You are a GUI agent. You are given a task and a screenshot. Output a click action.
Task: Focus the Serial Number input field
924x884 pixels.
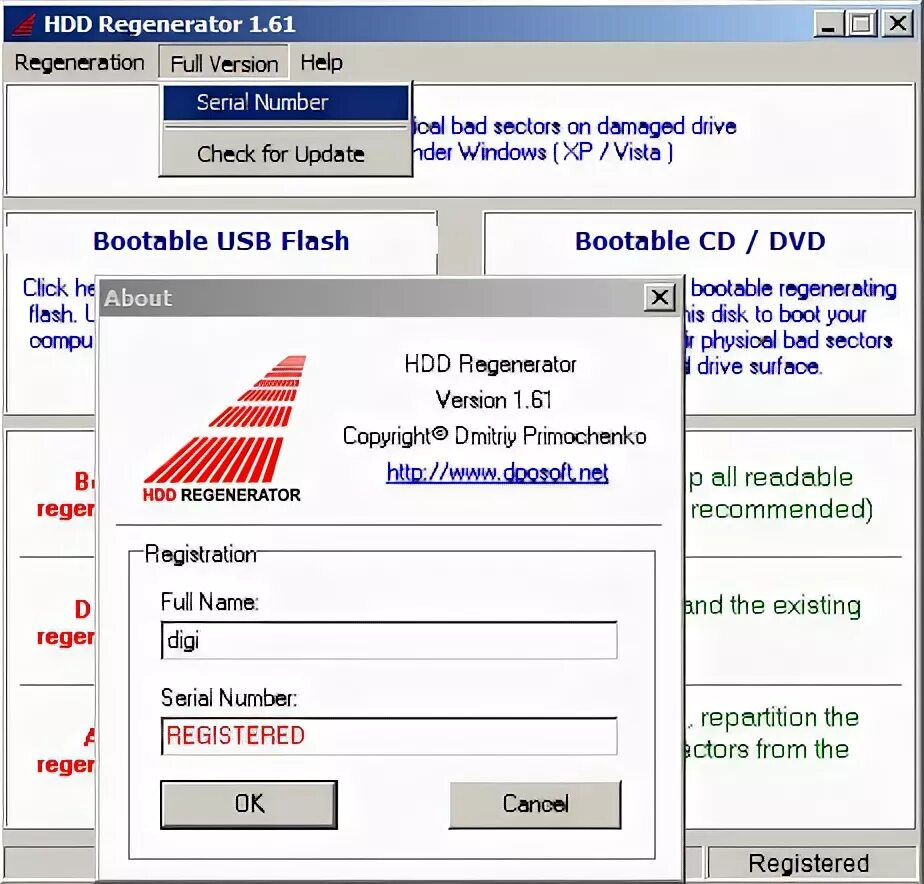(389, 736)
